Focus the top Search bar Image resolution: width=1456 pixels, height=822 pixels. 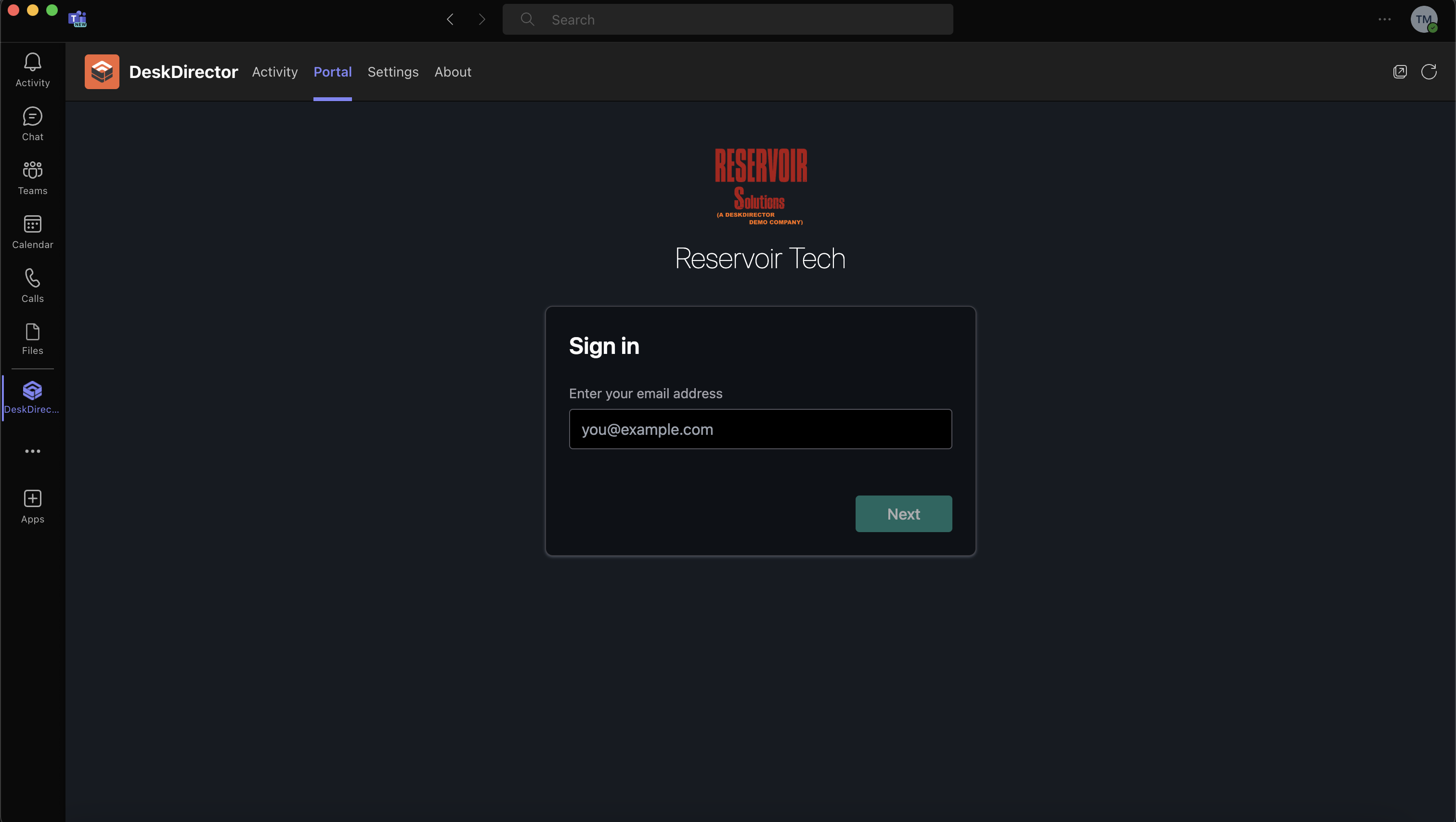point(728,19)
